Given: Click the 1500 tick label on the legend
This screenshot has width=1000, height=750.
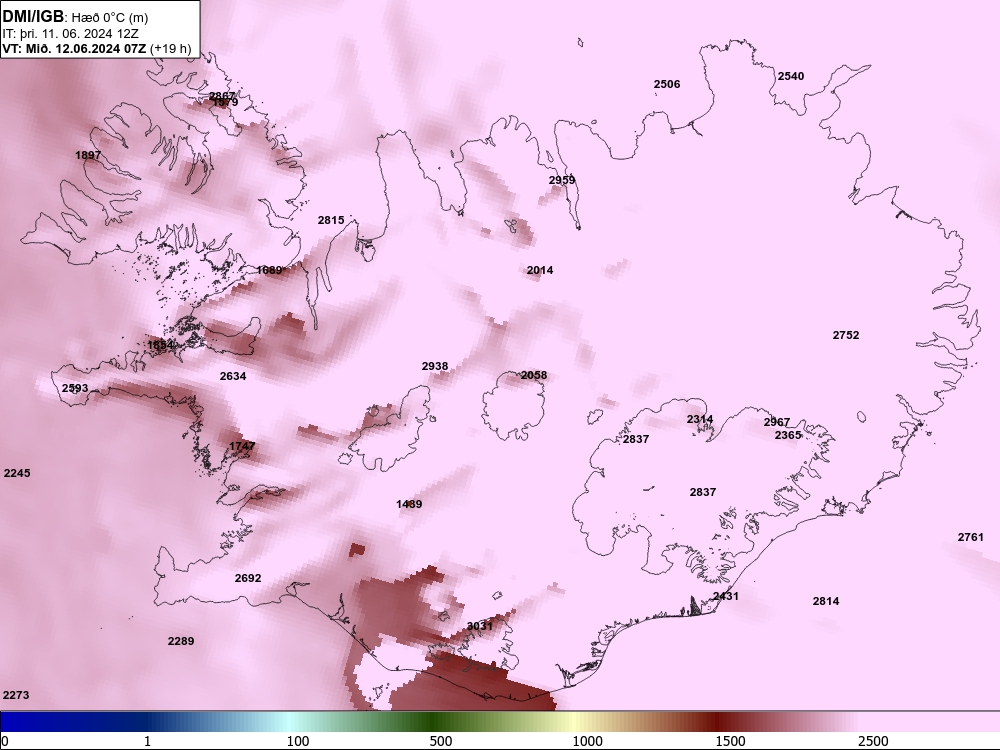Looking at the screenshot, I should [x=730, y=741].
